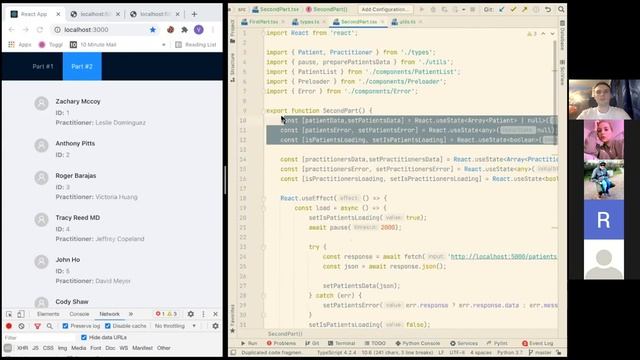Open utils.ts editor tab

tap(407, 22)
